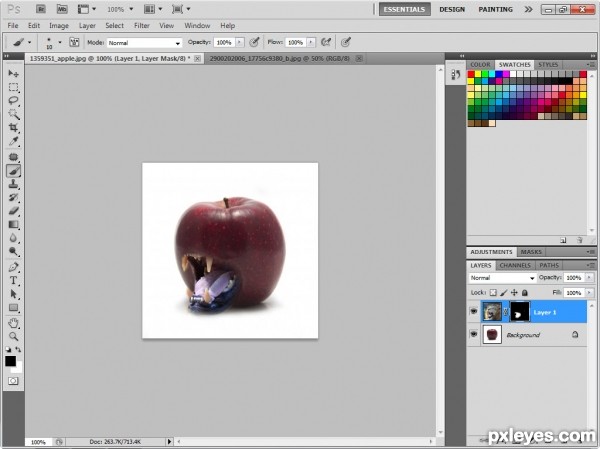This screenshot has height=449, width=600.
Task: Toggle lock image pixels
Action: point(504,293)
